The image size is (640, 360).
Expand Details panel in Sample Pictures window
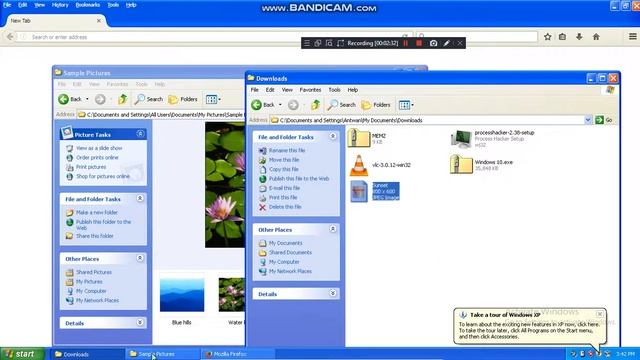(140, 322)
